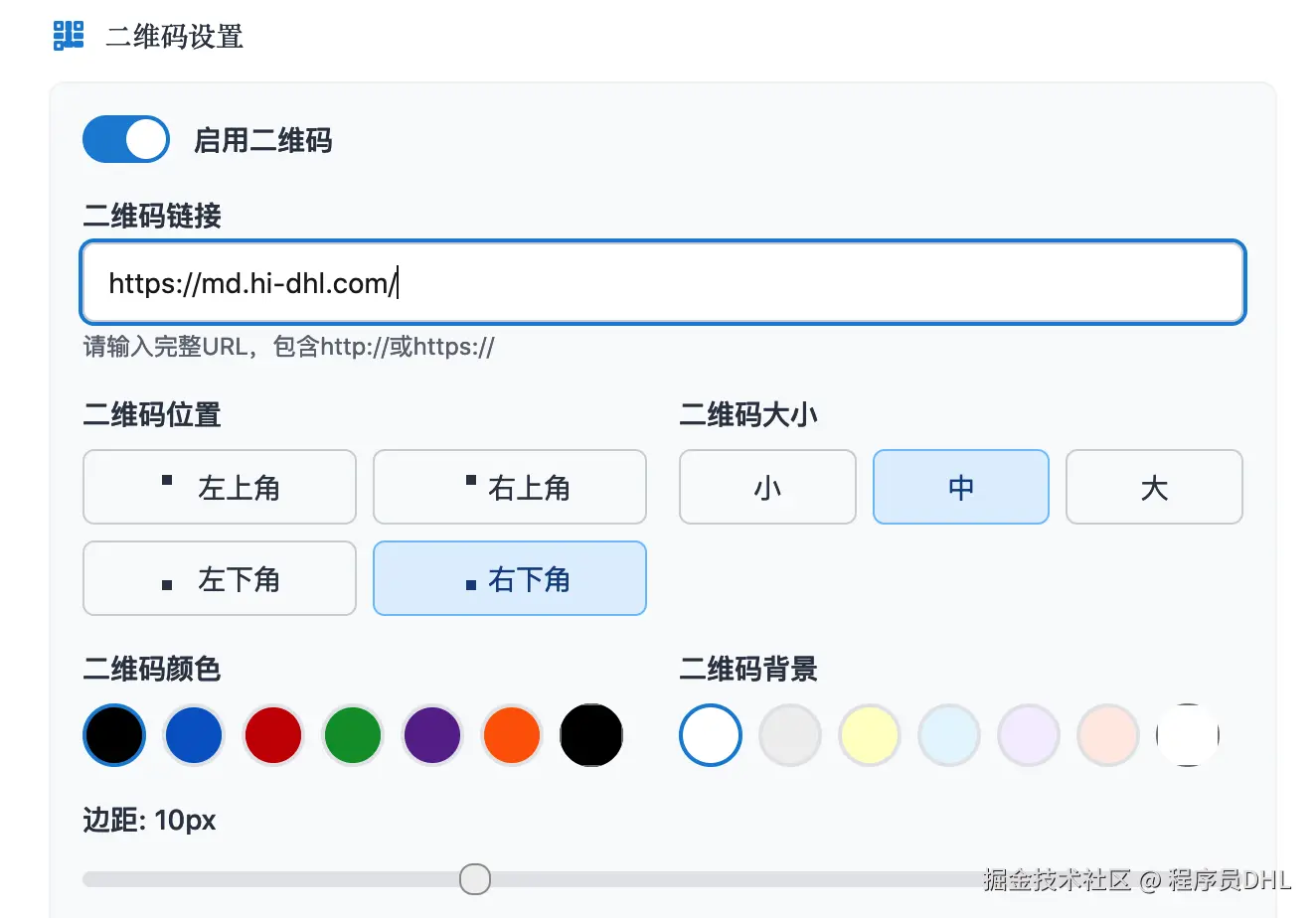Click the QR code settings header icon
The width and height of the screenshot is (1316, 918).
click(69, 36)
